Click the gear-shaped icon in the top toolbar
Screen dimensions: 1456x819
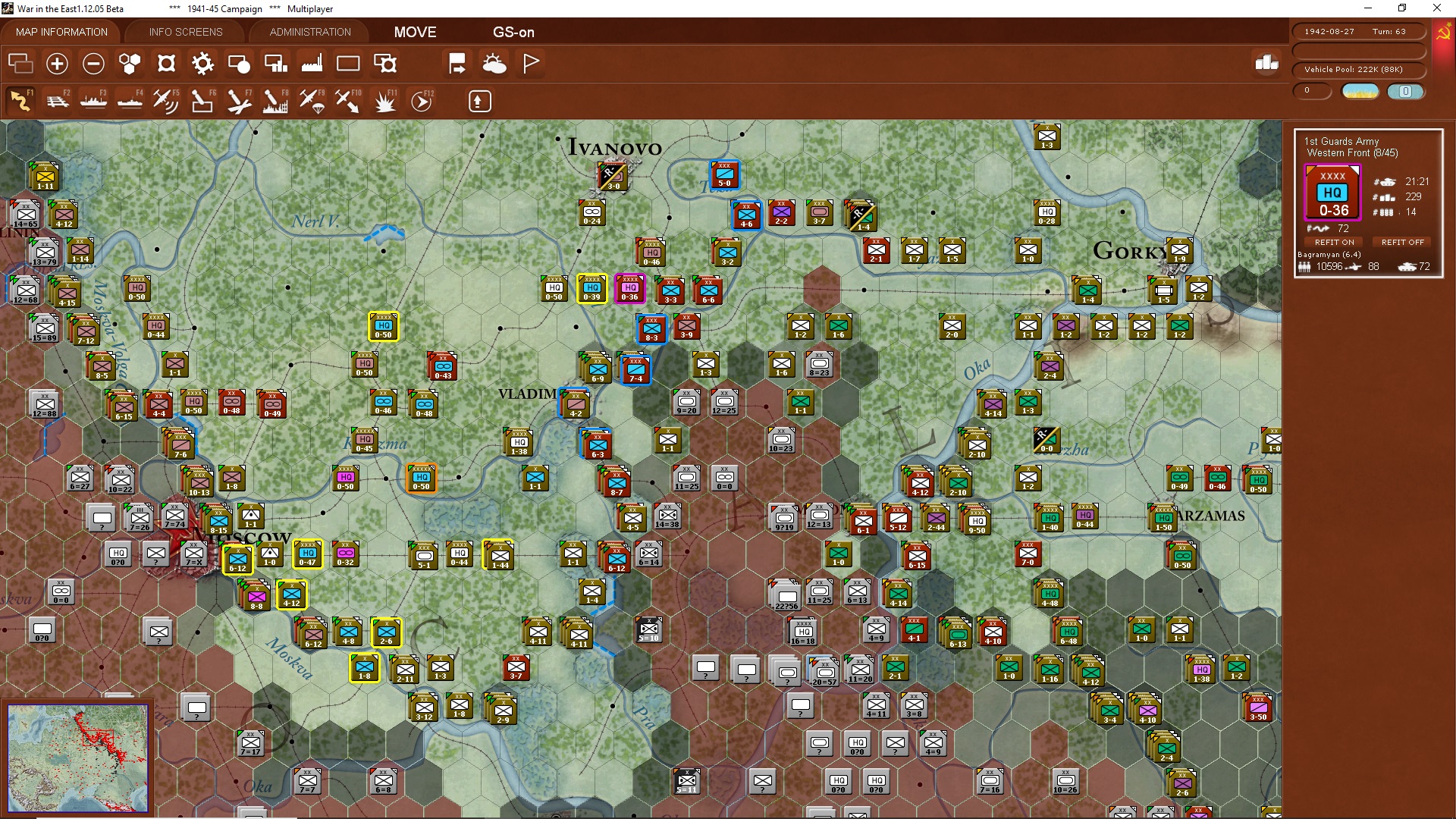pos(202,64)
